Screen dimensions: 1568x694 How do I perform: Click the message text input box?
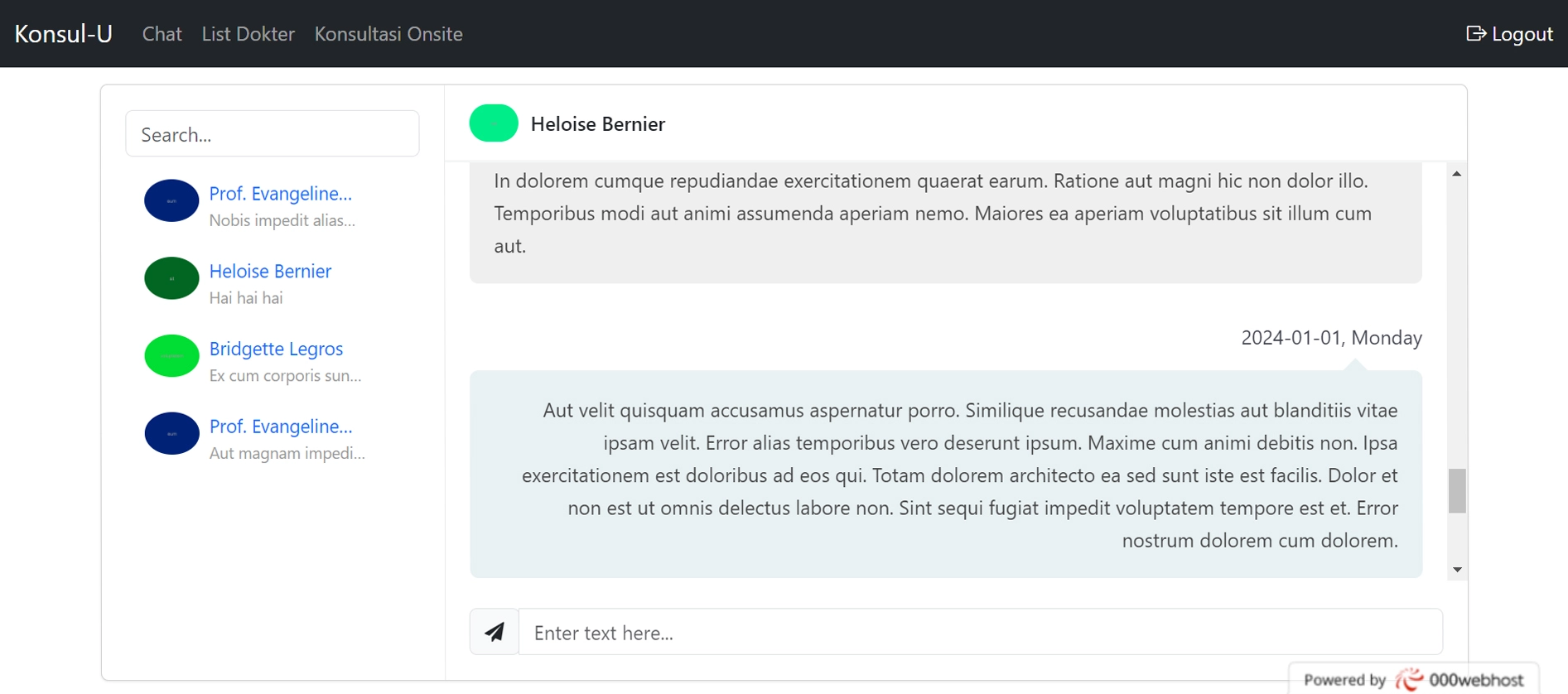coord(977,631)
